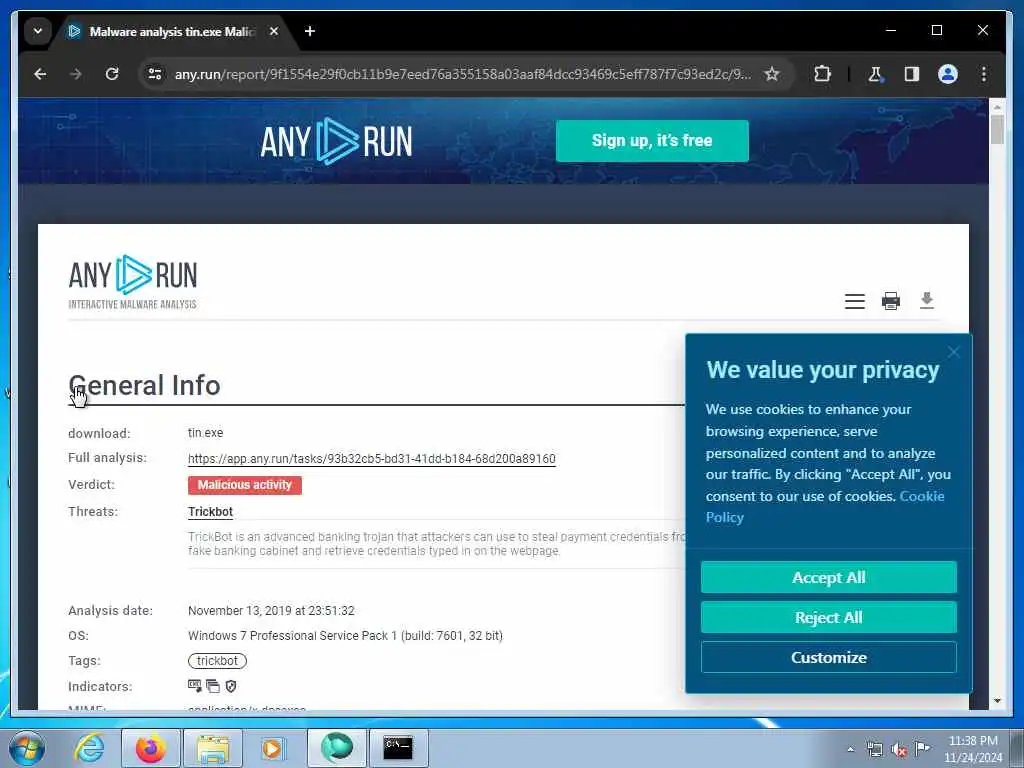Open Windows Media Player from the taskbar

273,748
